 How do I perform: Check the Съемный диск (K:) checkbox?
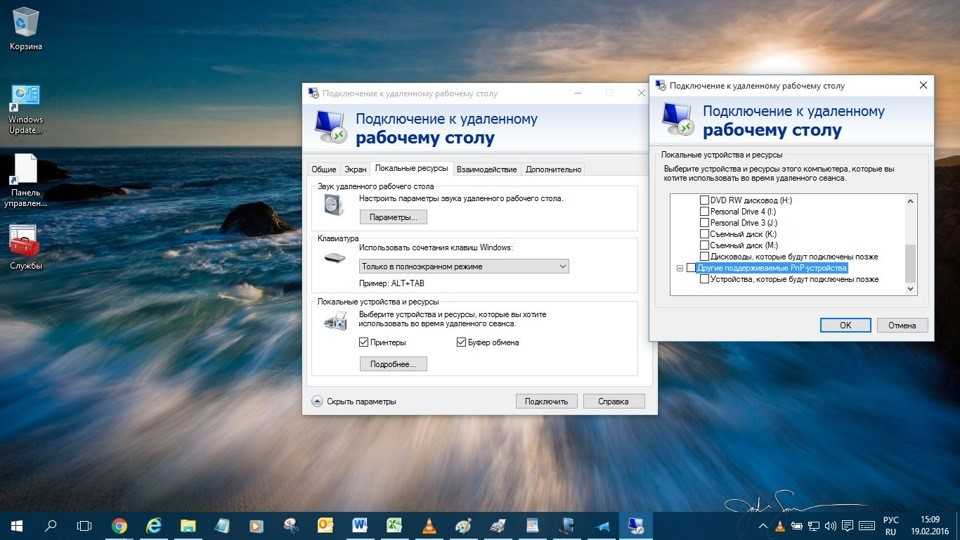[x=704, y=234]
